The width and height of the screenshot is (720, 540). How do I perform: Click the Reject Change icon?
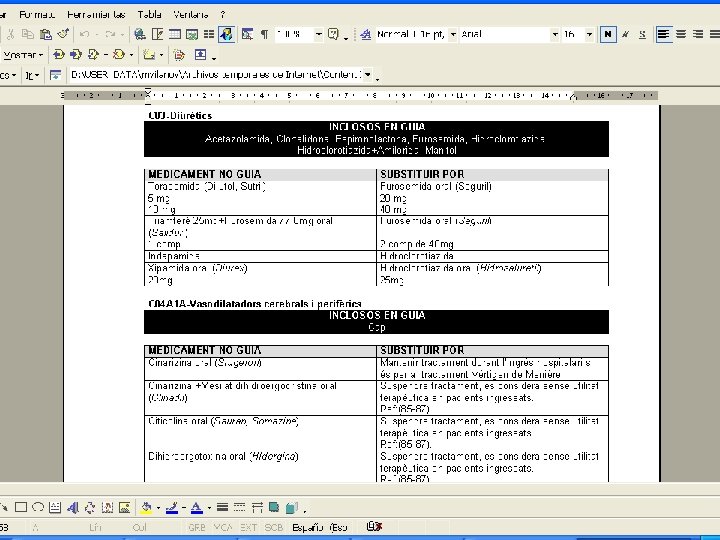[x=118, y=55]
